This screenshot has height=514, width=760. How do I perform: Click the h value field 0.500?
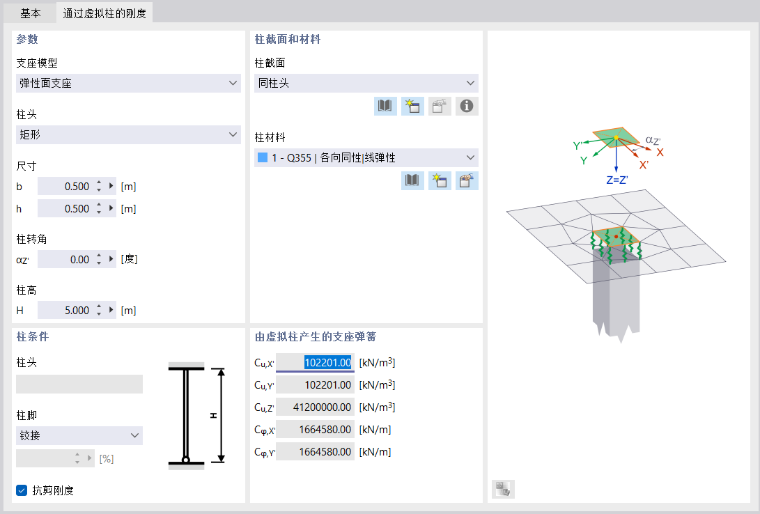click(x=66, y=209)
